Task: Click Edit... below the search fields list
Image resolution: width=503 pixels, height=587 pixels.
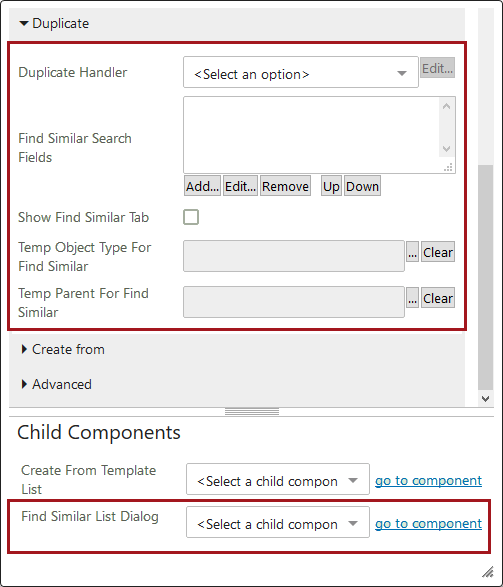Action: pos(240,186)
